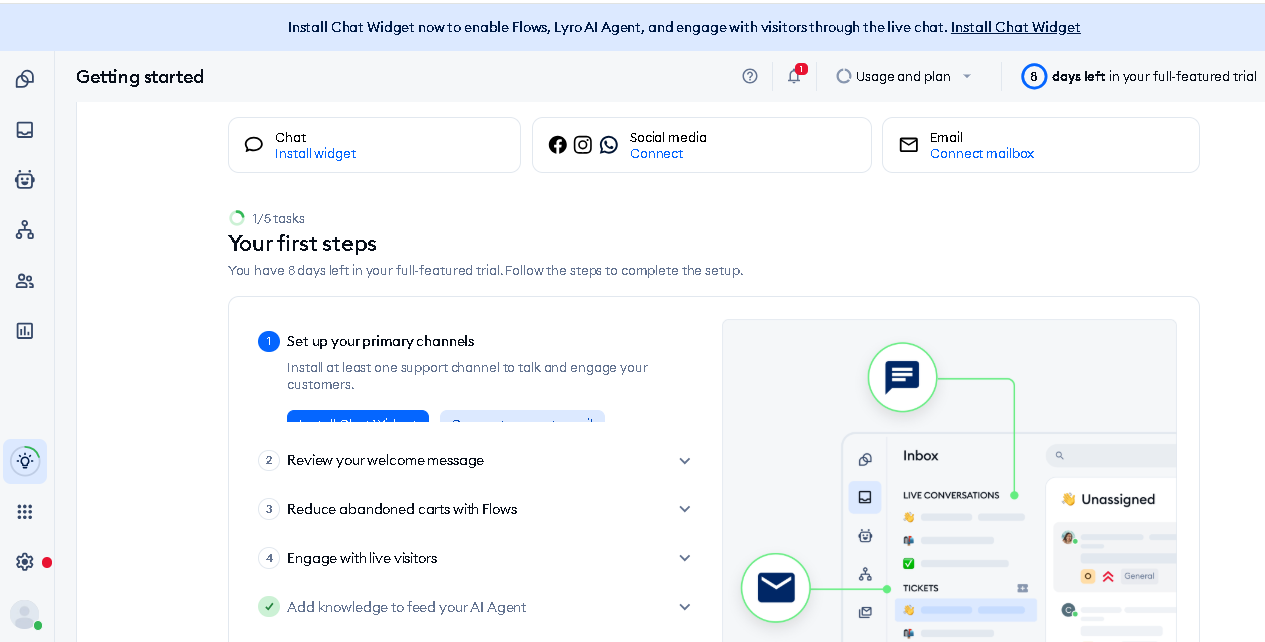Open the Analytics chart sidebar icon
The width and height of the screenshot is (1265, 642).
25,330
